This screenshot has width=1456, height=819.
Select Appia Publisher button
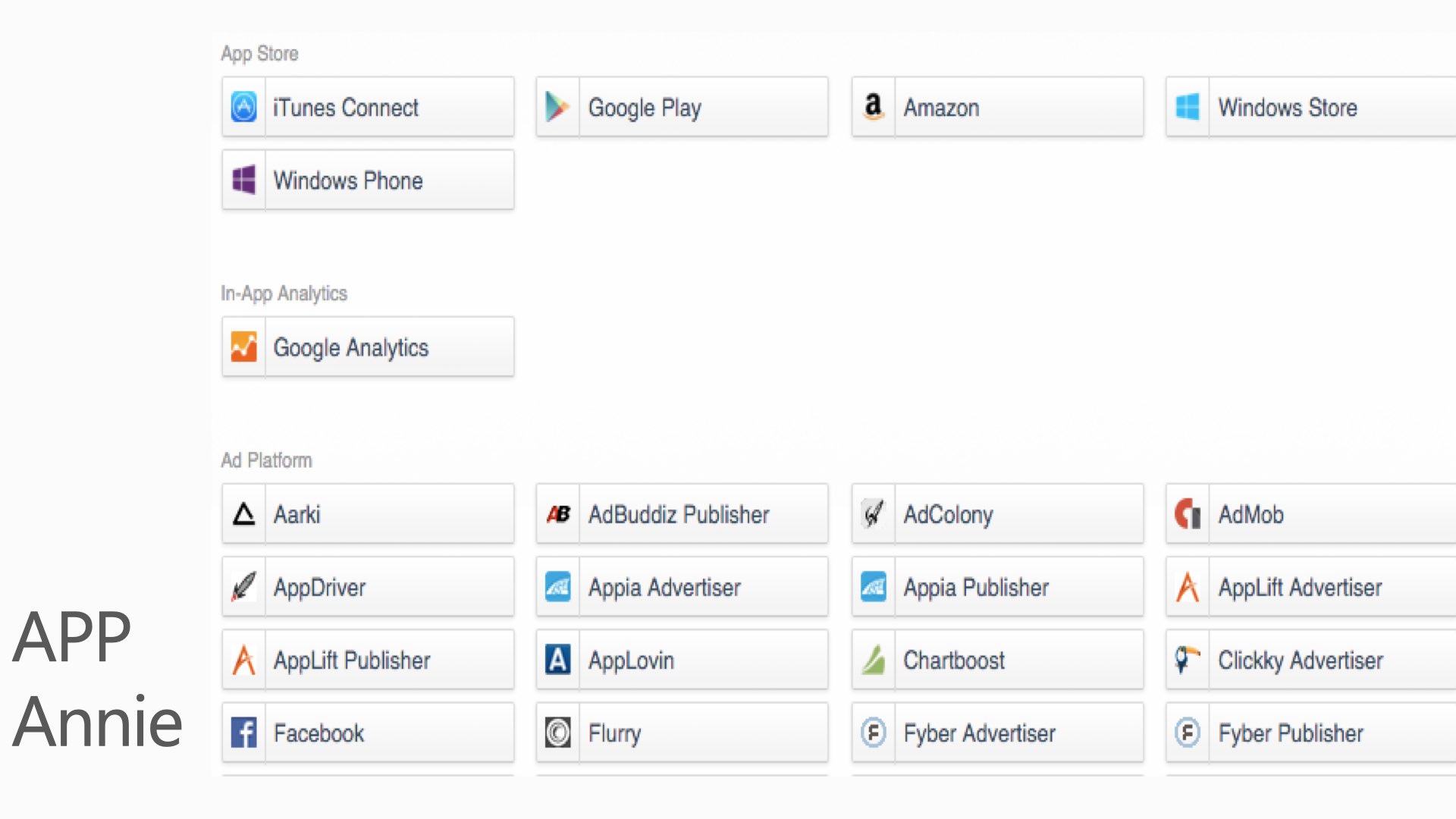pos(997,587)
